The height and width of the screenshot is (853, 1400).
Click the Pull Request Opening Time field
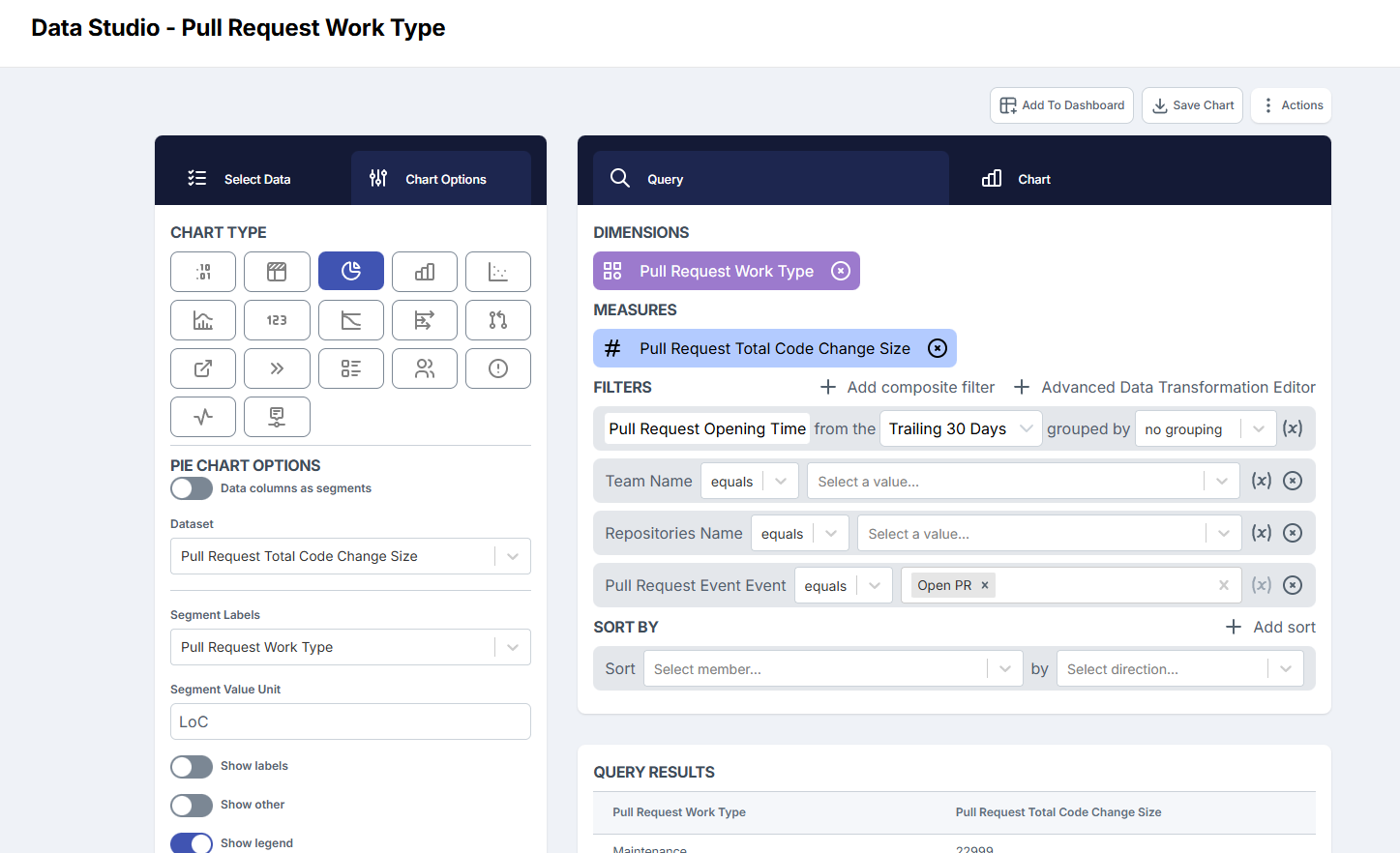(x=707, y=428)
